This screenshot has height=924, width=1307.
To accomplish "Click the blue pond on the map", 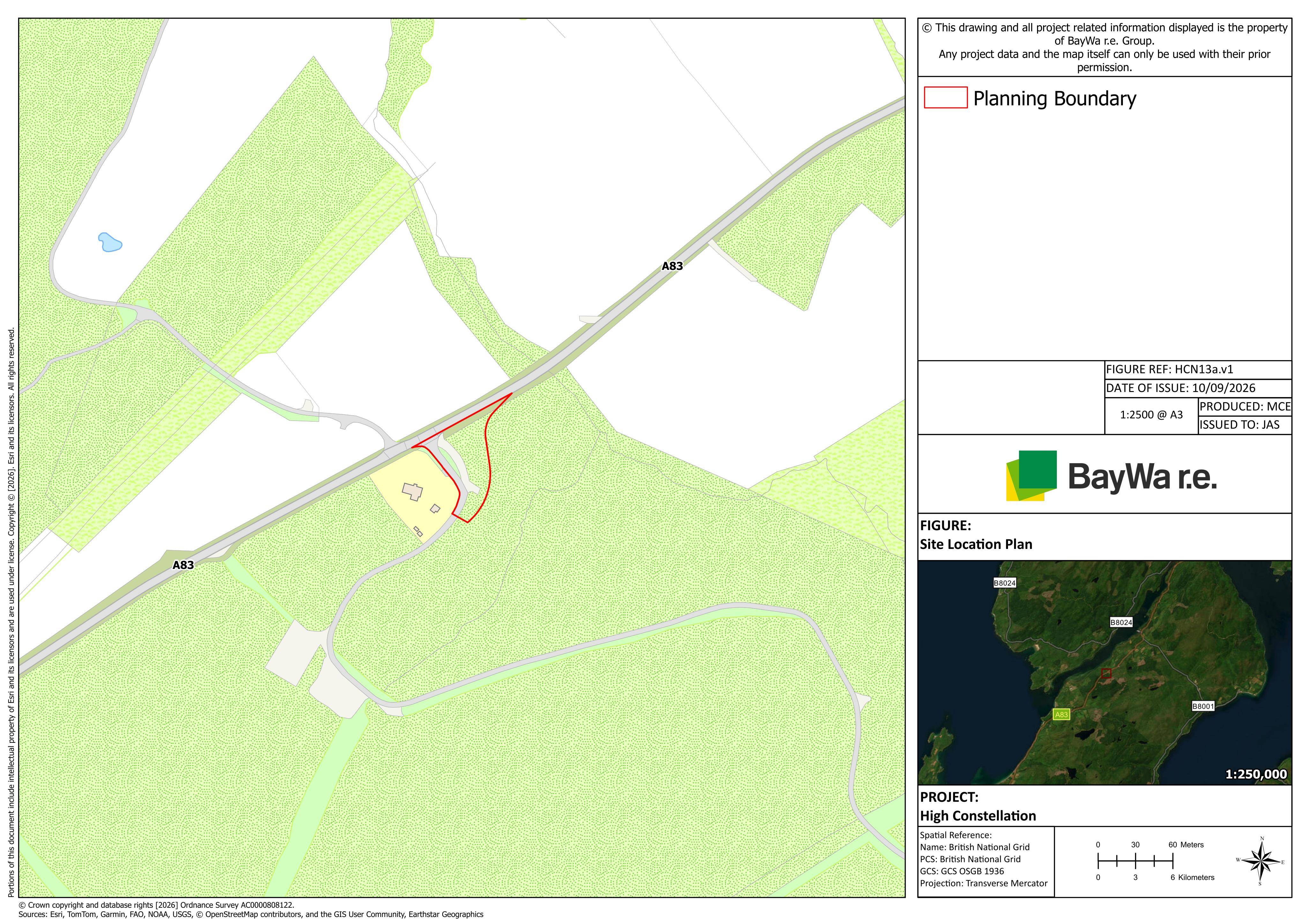I will (x=110, y=242).
